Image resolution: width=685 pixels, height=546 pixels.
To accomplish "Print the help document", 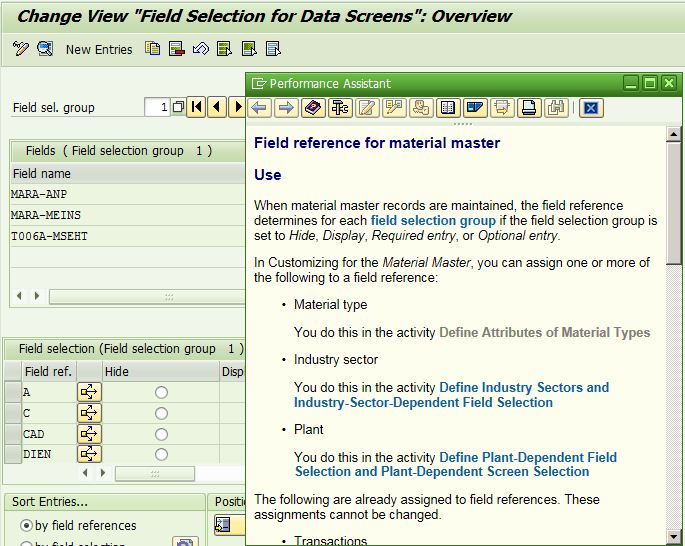I will [529, 108].
